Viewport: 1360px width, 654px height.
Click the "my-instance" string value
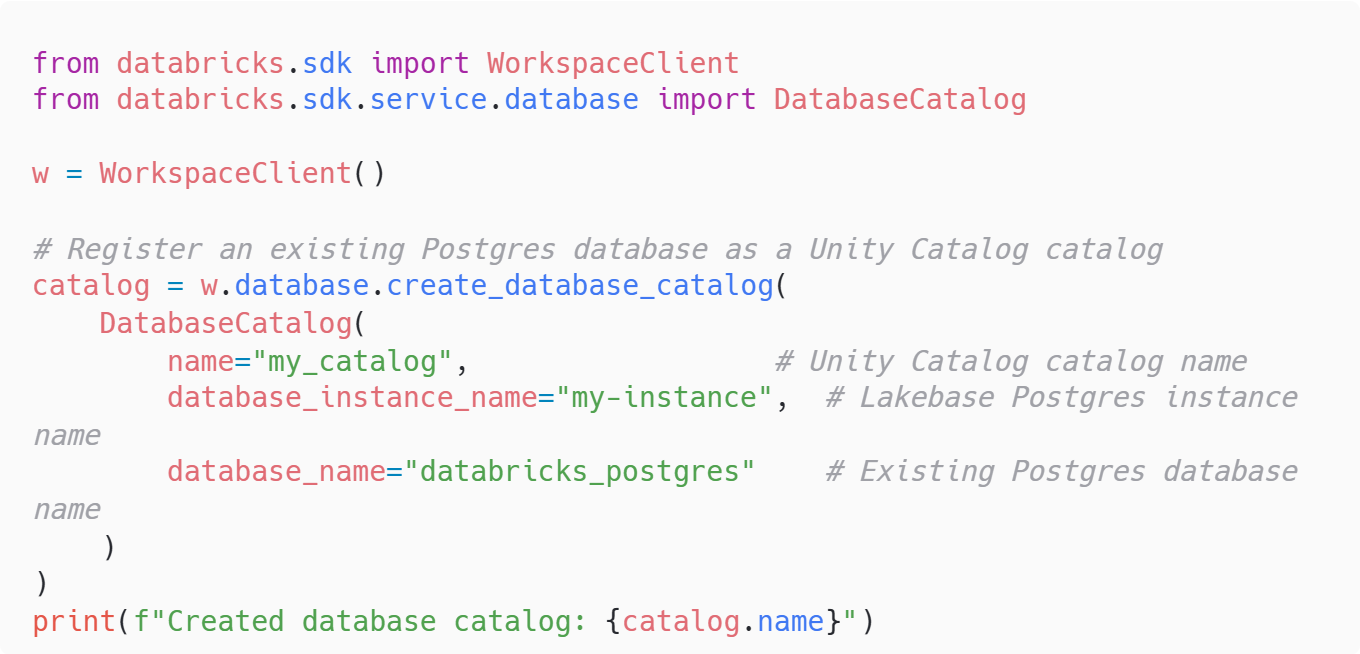(x=664, y=398)
